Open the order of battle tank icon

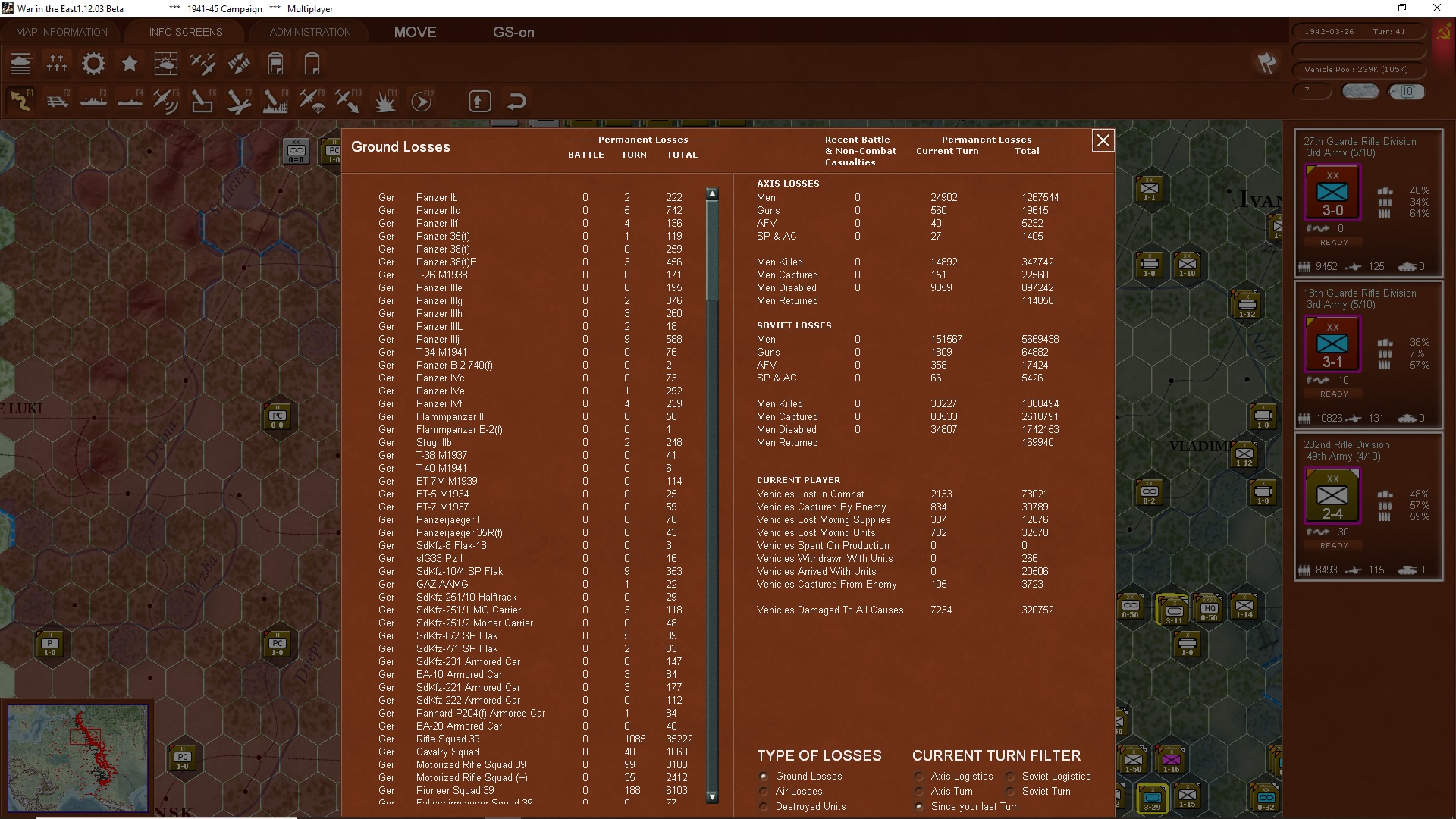[20, 64]
